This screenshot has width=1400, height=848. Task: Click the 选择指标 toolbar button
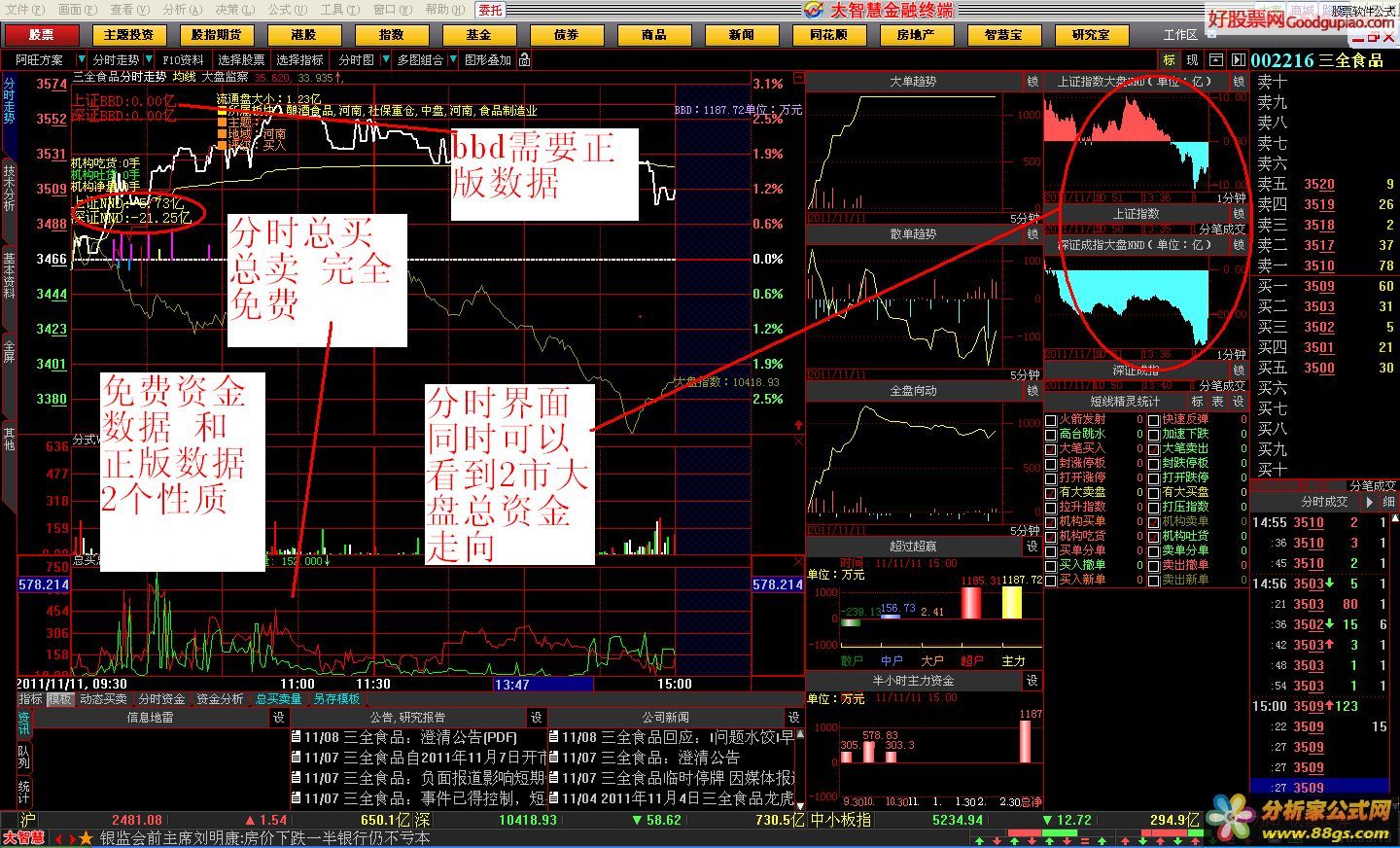299,60
